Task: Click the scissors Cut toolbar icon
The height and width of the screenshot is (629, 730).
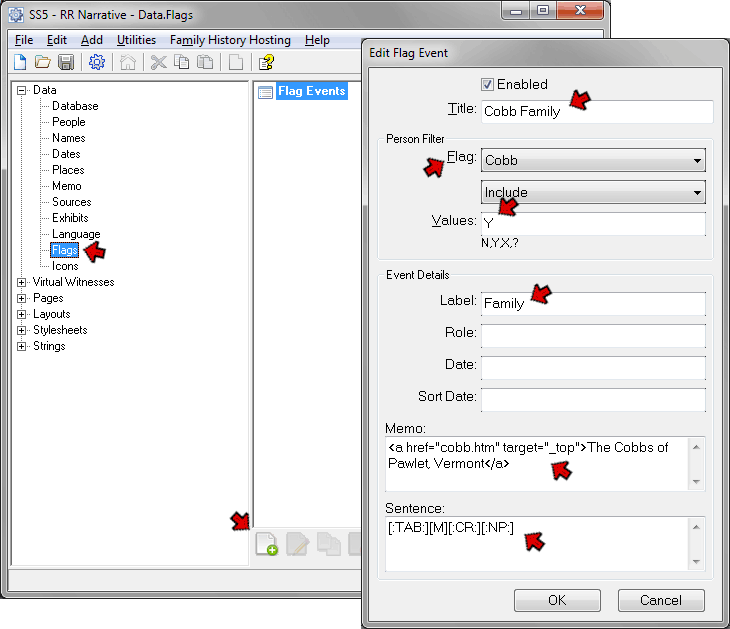Action: 158,62
